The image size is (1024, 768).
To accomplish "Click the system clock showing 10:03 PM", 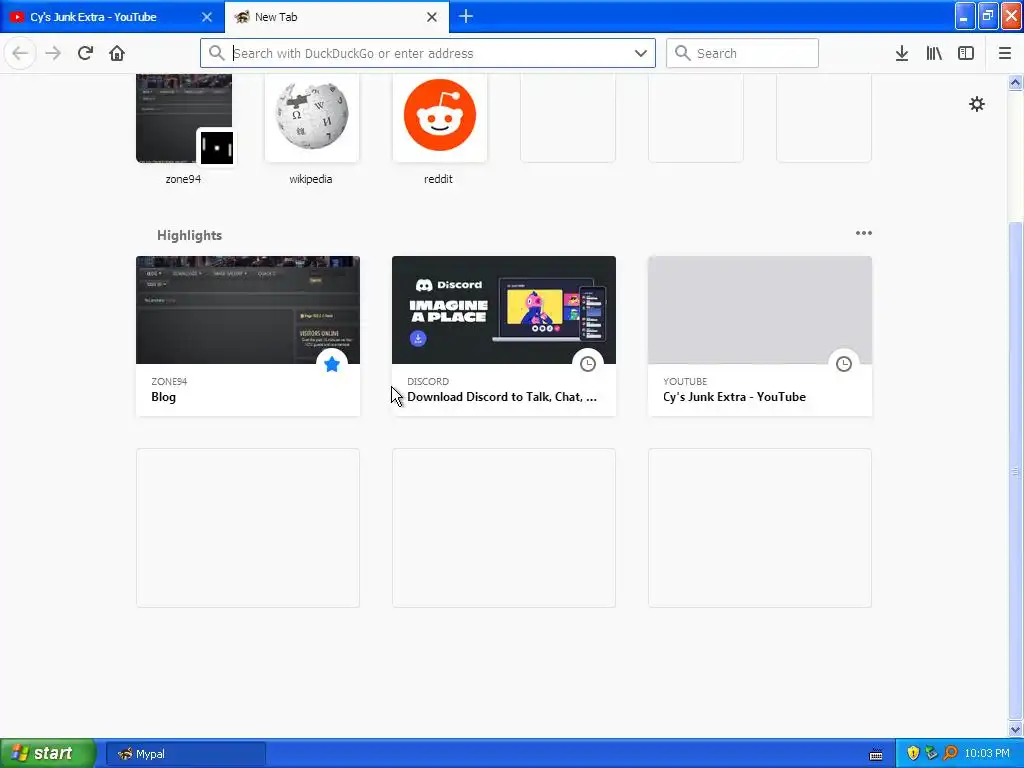I will tap(987, 753).
